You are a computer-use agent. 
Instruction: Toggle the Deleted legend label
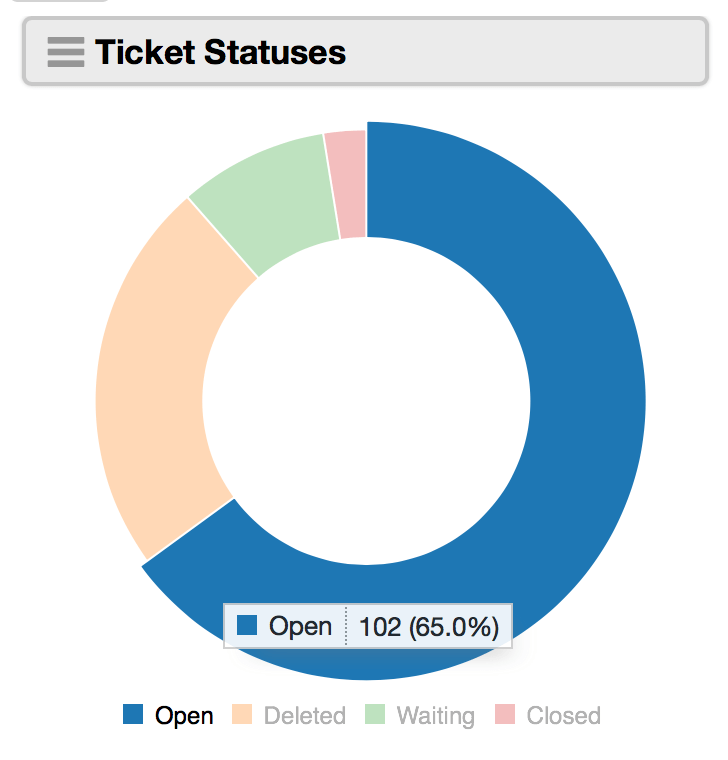pyautogui.click(x=304, y=715)
